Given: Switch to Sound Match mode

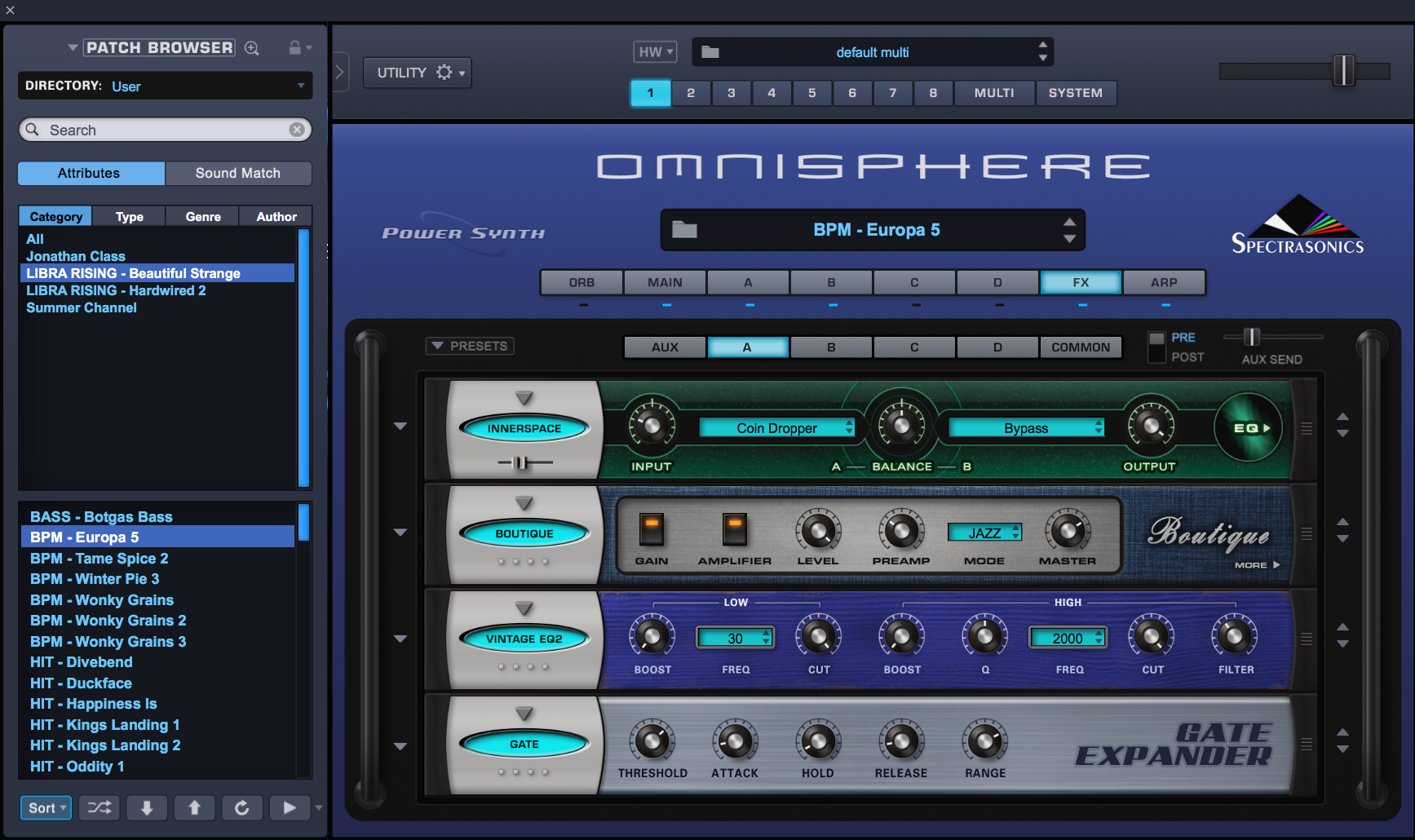Looking at the screenshot, I should (x=238, y=173).
